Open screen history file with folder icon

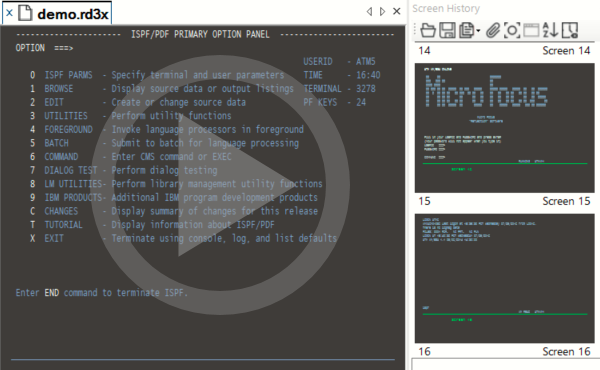pyautogui.click(x=427, y=30)
